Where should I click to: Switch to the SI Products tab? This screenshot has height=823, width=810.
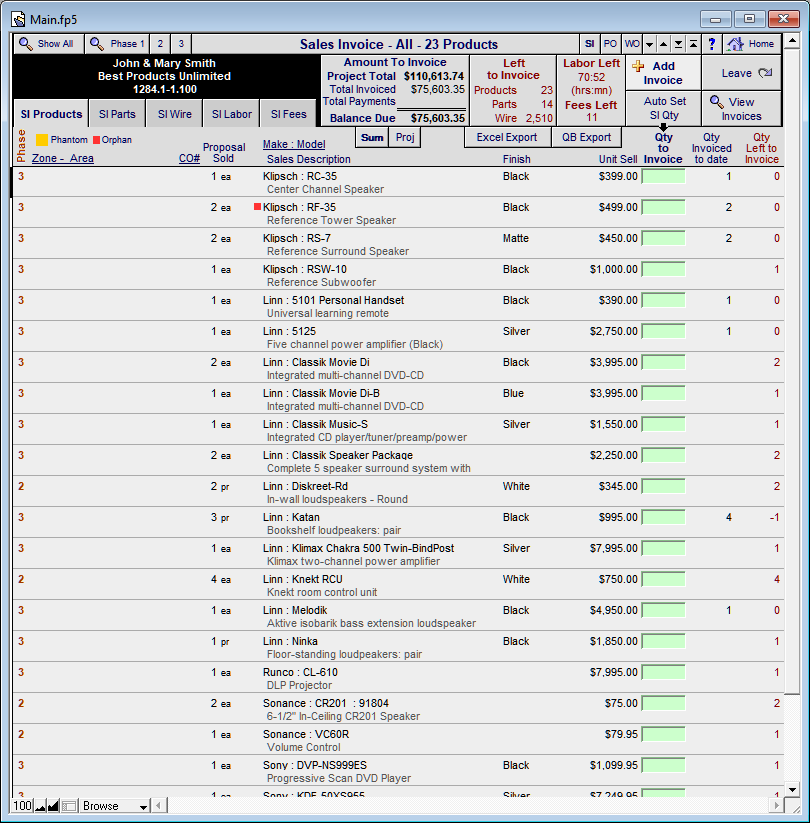(51, 114)
